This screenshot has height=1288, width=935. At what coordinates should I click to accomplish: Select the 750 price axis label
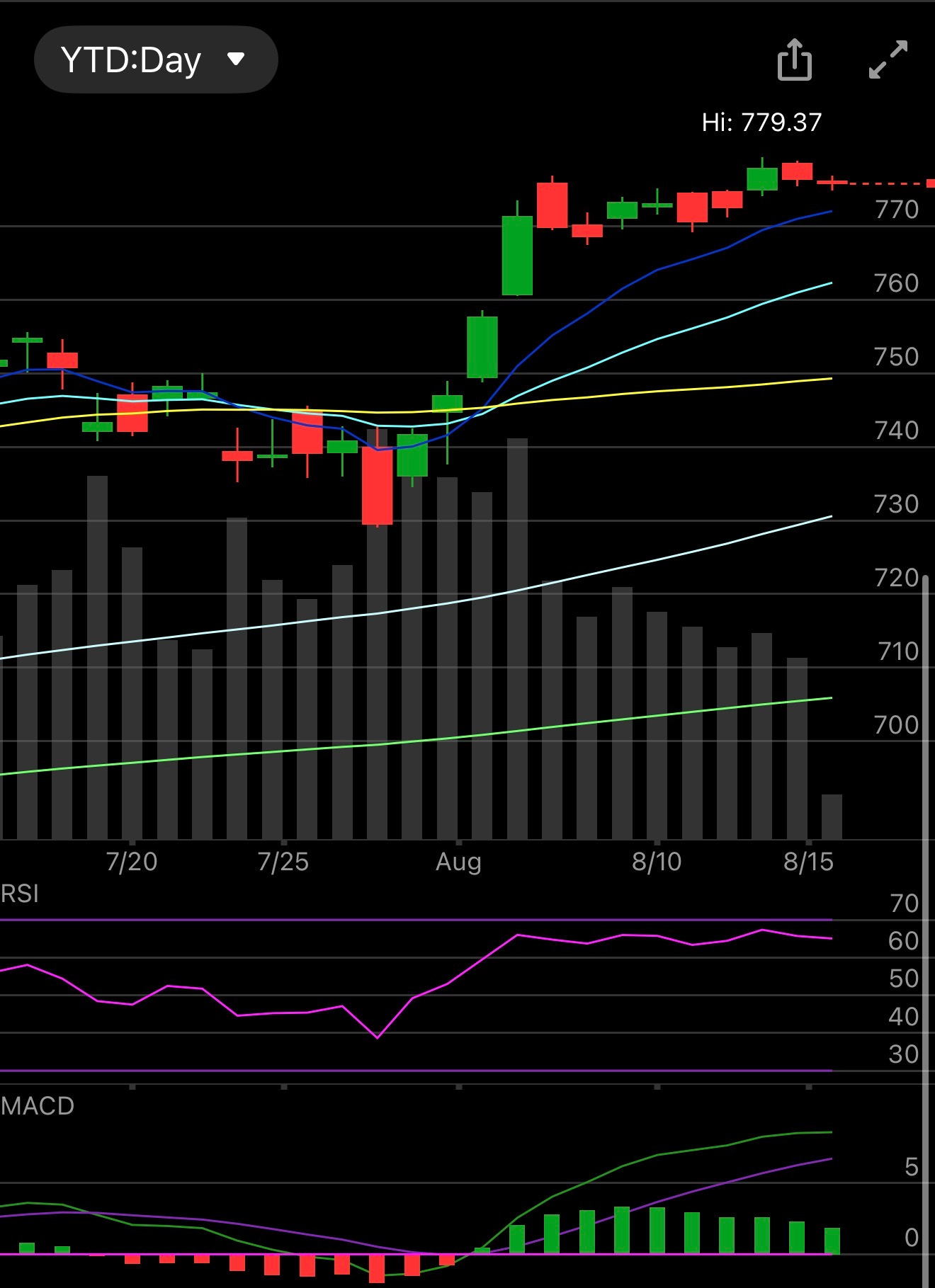896,357
